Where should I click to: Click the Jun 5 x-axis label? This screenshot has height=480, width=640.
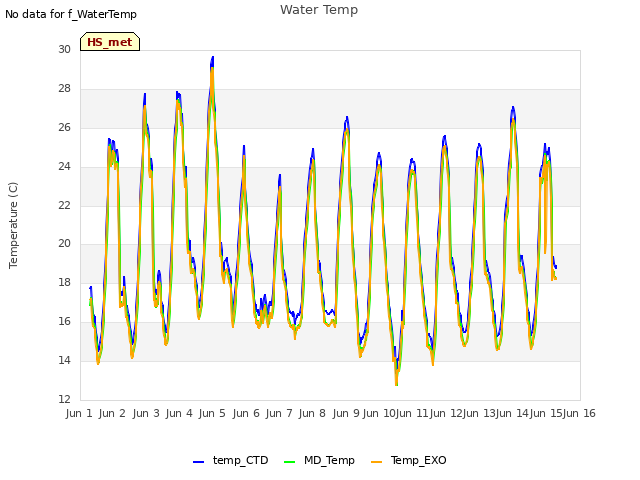coord(212,413)
